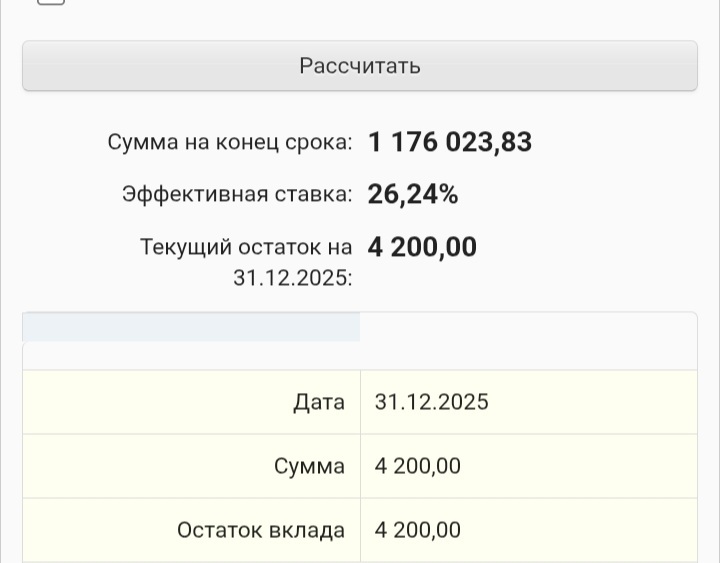Select the 1 176 023,83 total amount
The height and width of the screenshot is (563, 720).
click(450, 143)
